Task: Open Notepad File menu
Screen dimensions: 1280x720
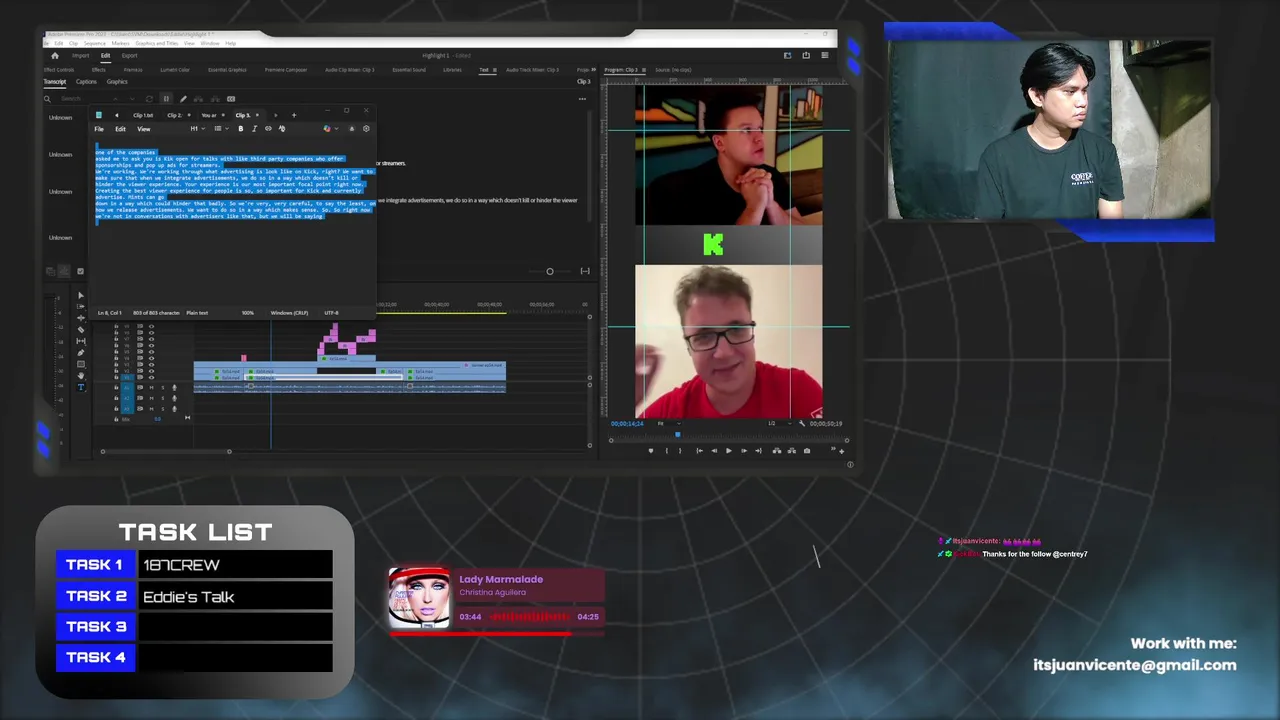Action: [x=99, y=129]
